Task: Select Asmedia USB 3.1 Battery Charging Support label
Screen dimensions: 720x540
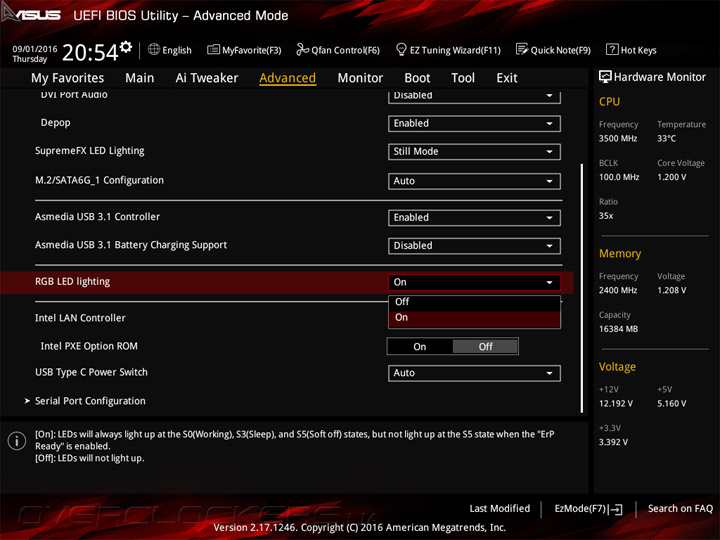Action: pos(131,245)
